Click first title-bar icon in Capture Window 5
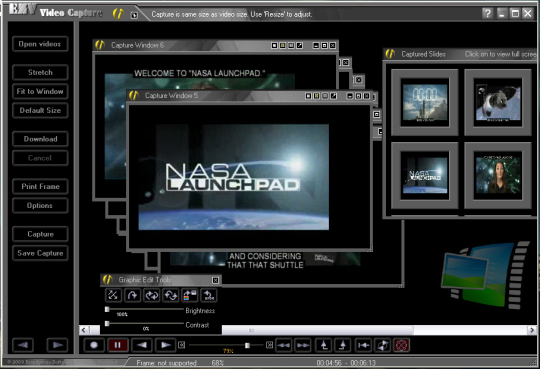 coord(308,96)
